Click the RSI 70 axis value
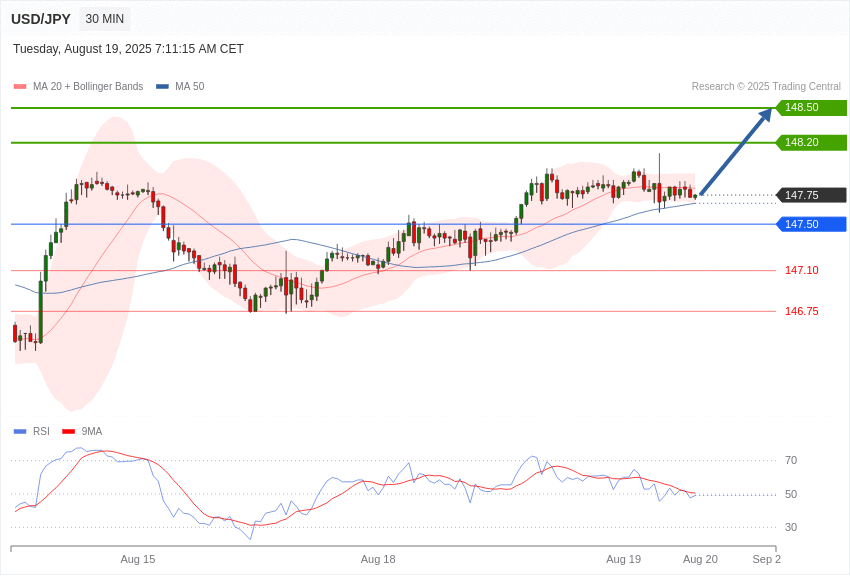Screen dimensions: 850x576 [791, 461]
